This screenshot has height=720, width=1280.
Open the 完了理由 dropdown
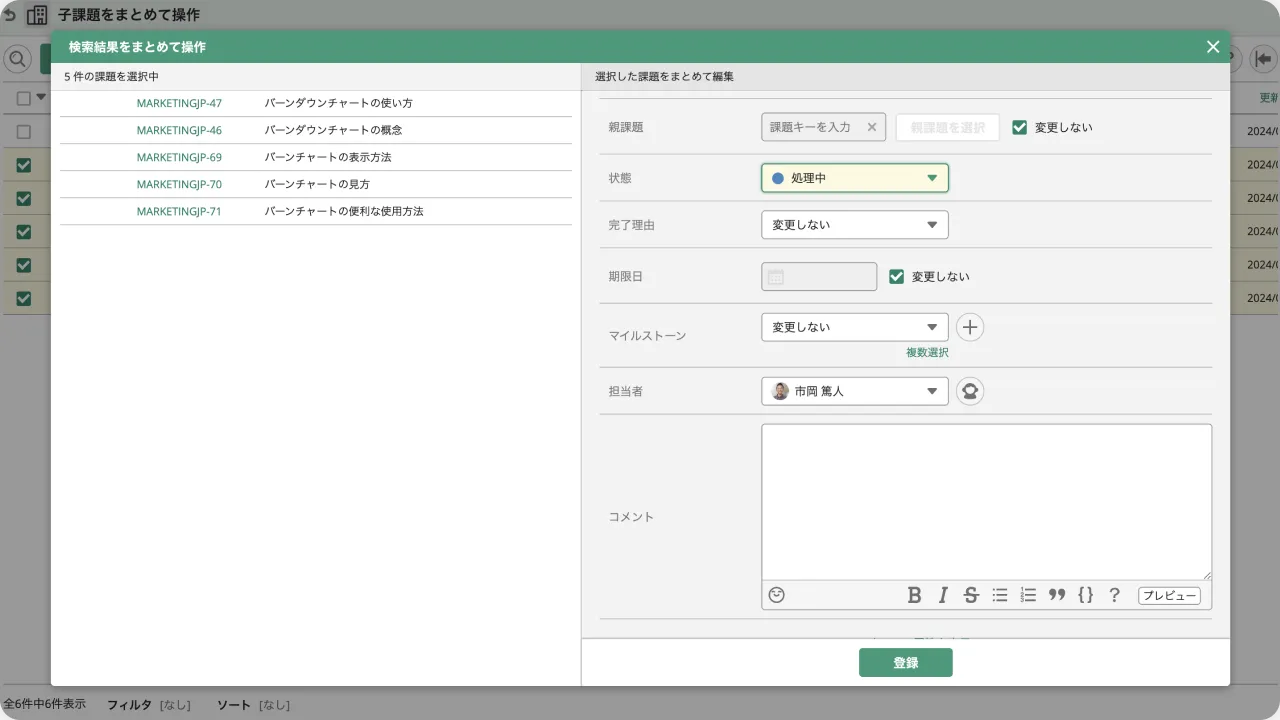point(854,224)
